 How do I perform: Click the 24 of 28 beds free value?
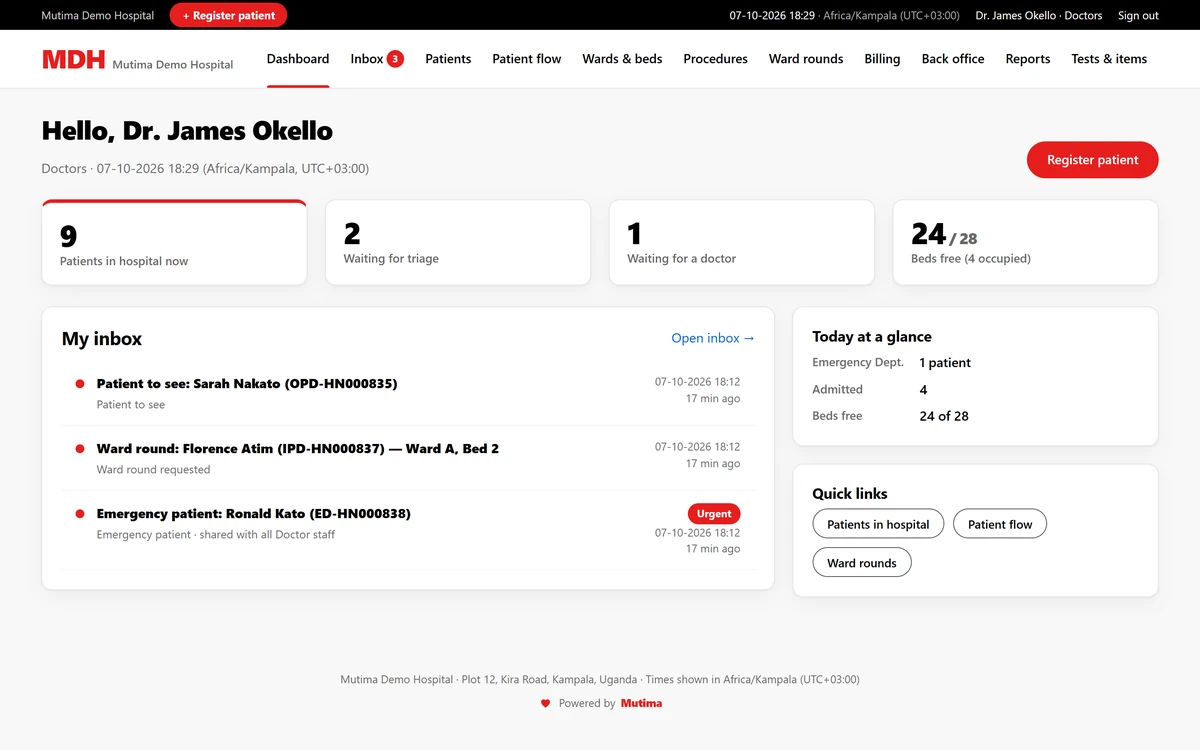944,416
